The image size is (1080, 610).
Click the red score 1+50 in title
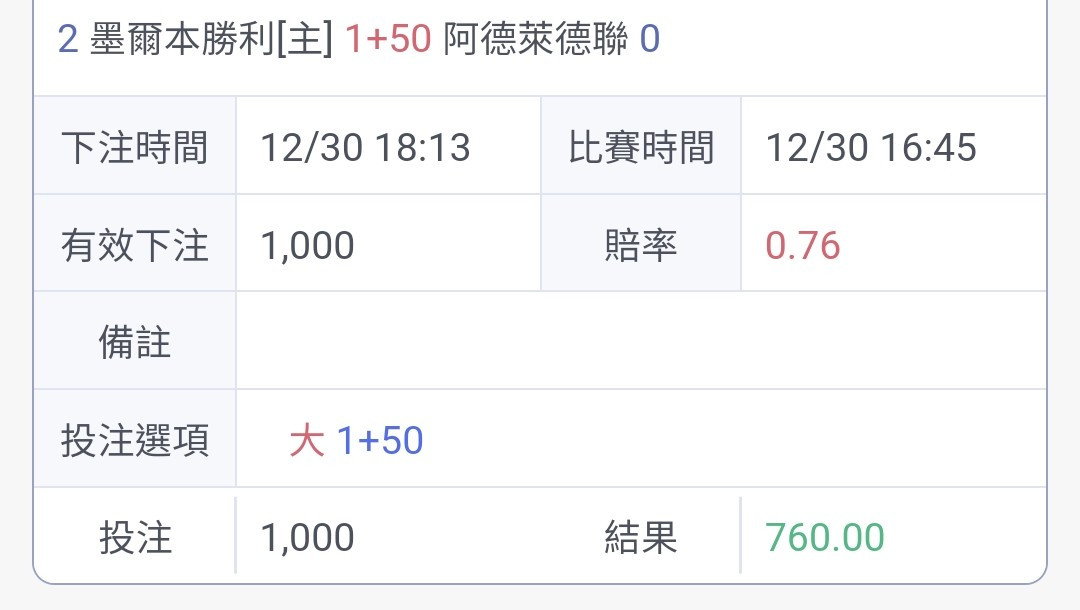click(388, 39)
